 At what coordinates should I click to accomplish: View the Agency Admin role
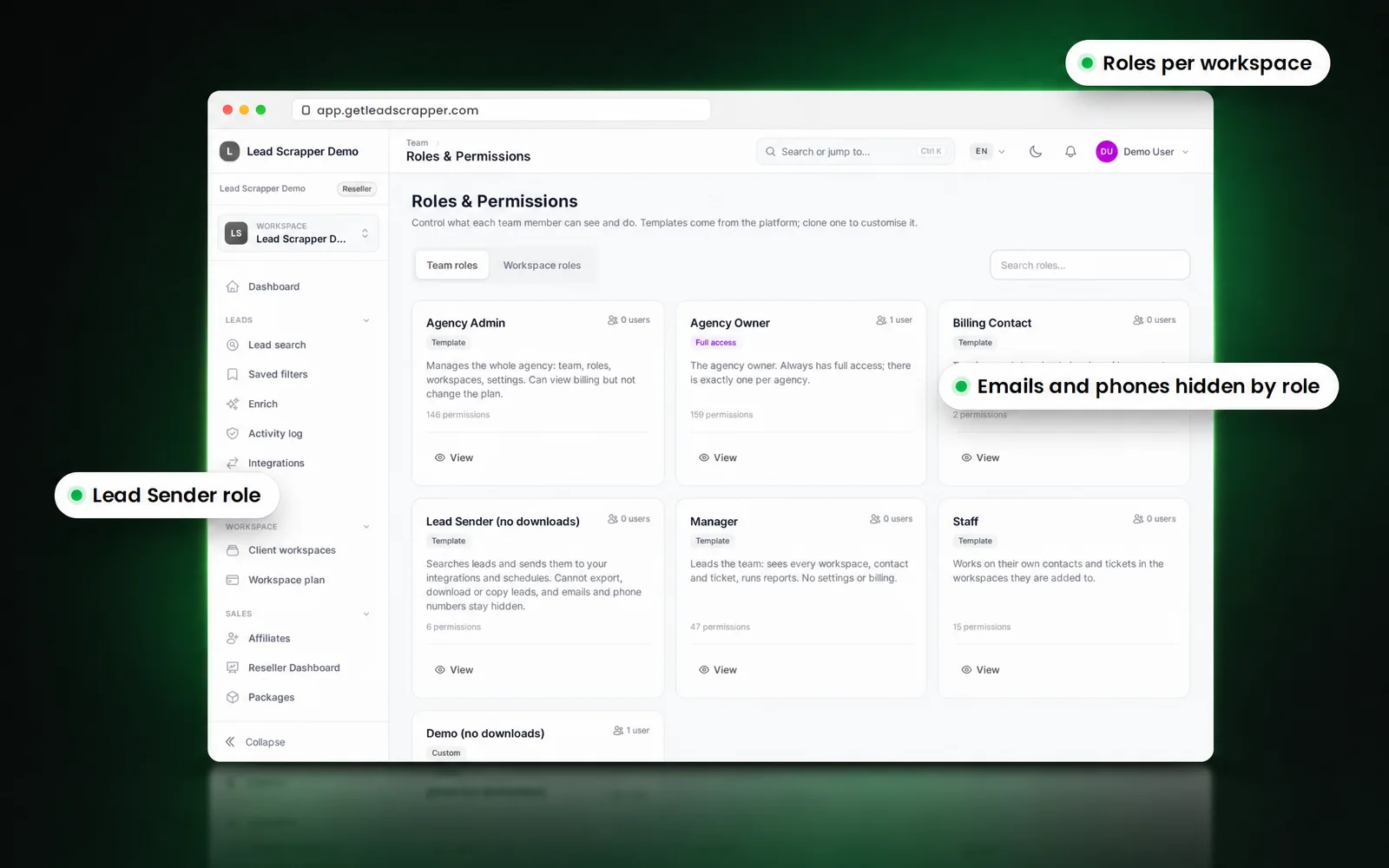coord(454,457)
